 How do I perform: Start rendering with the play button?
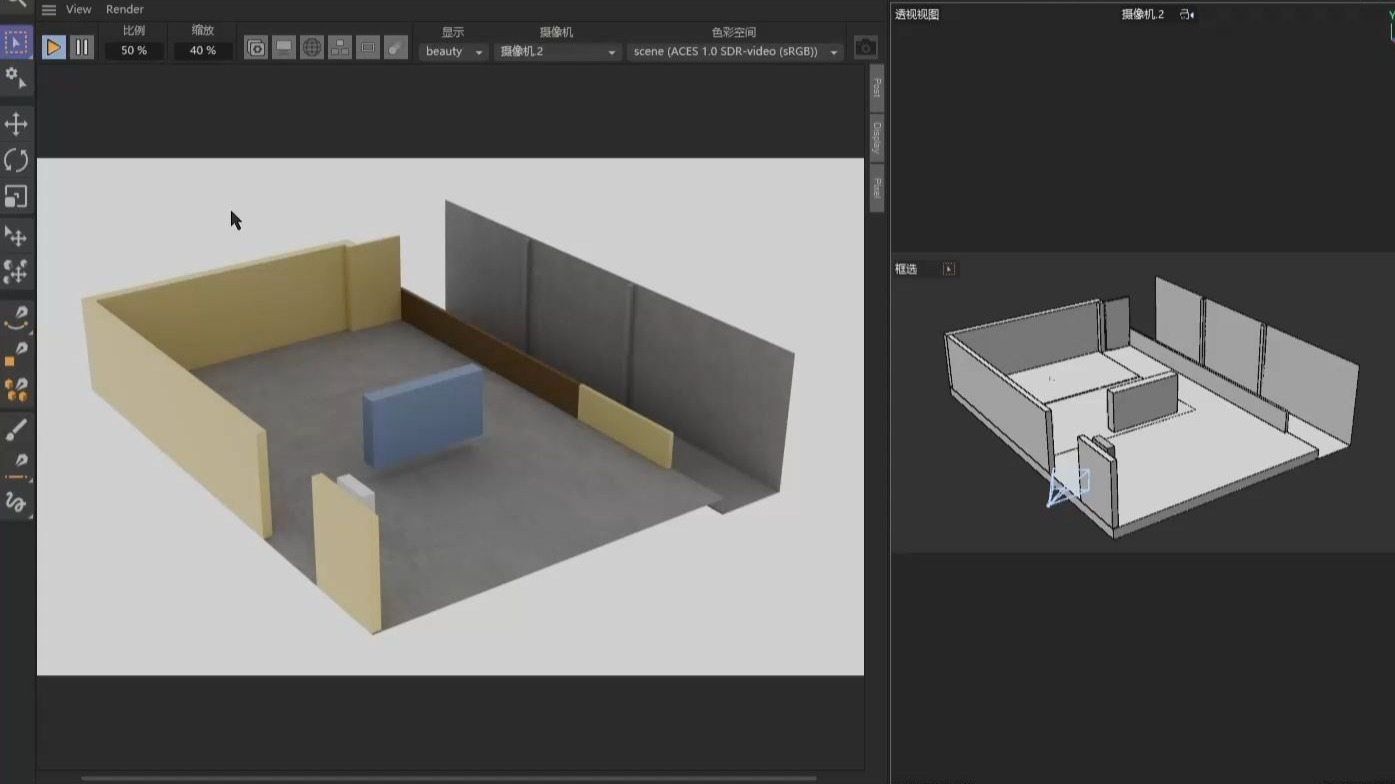tap(53, 46)
